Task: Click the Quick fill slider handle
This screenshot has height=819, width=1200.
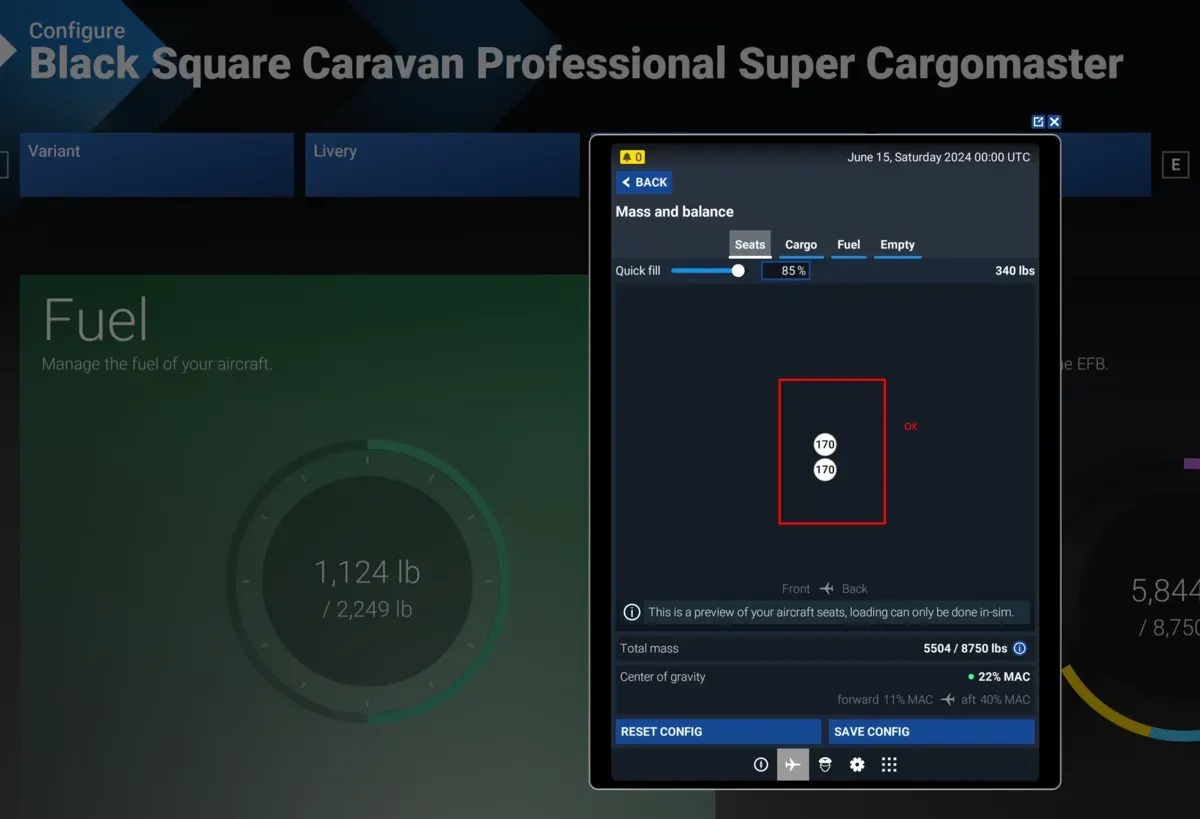Action: (738, 270)
